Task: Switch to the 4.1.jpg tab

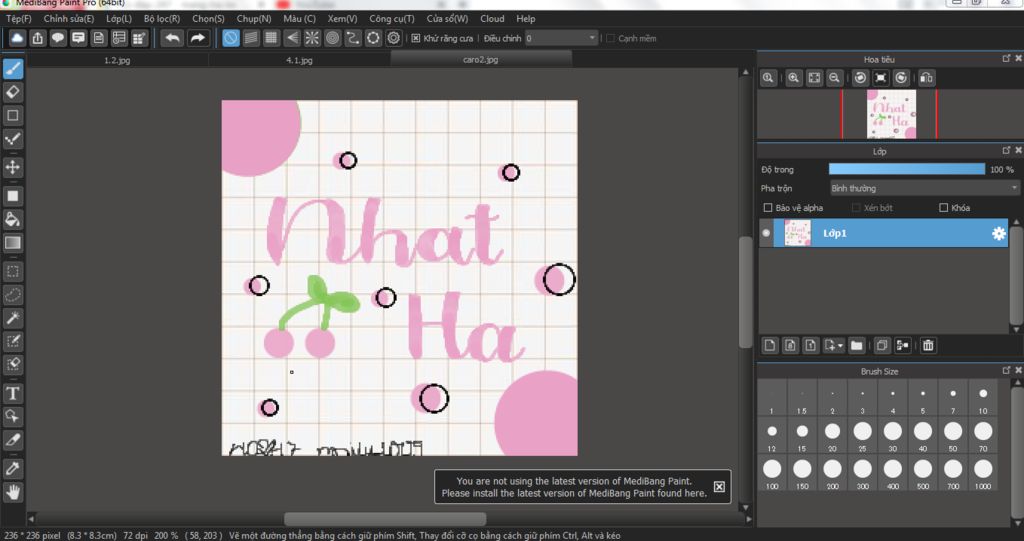Action: coord(299,59)
